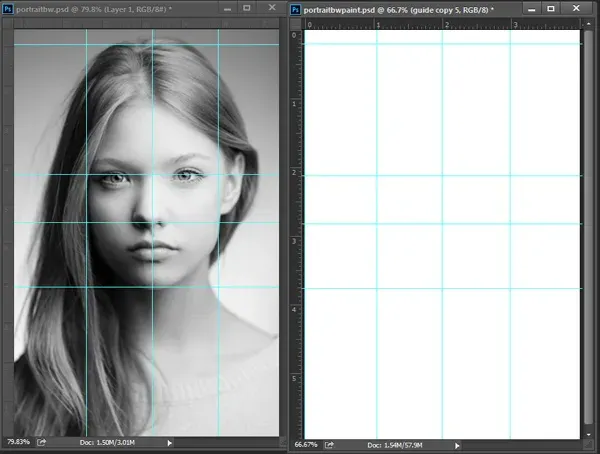Click ruler origin corner of portraitbwpaint.psd
Viewport: 600px width, 454px height.
tap(295, 24)
